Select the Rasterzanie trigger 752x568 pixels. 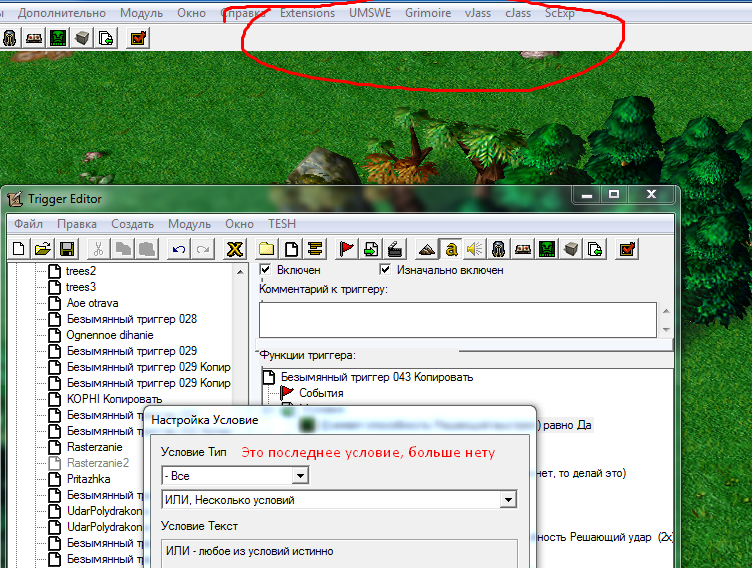(x=94, y=447)
